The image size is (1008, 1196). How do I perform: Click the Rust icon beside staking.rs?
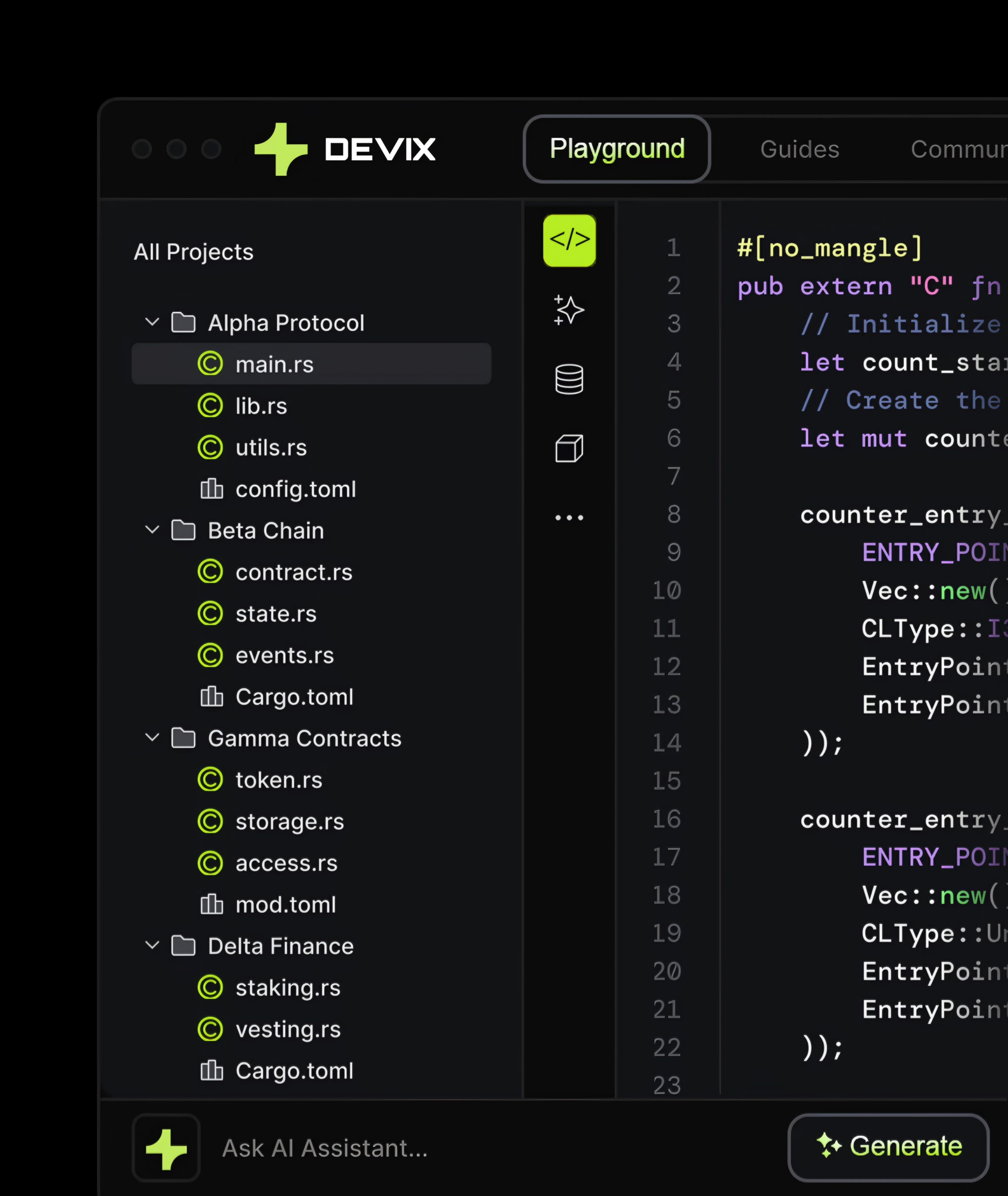click(210, 988)
